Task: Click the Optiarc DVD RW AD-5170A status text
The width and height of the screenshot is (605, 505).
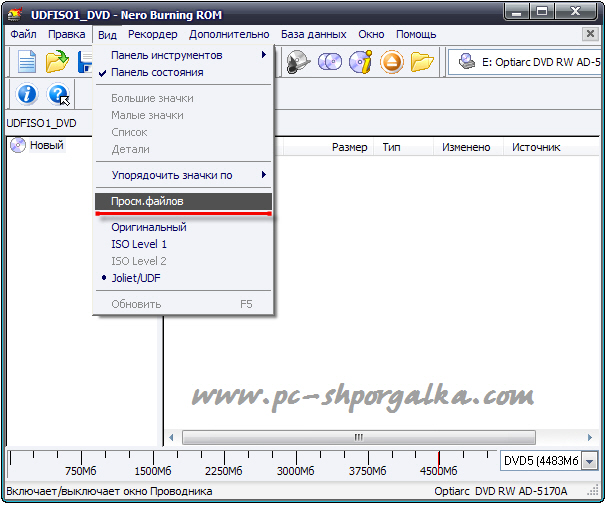Action: pyautogui.click(x=500, y=491)
